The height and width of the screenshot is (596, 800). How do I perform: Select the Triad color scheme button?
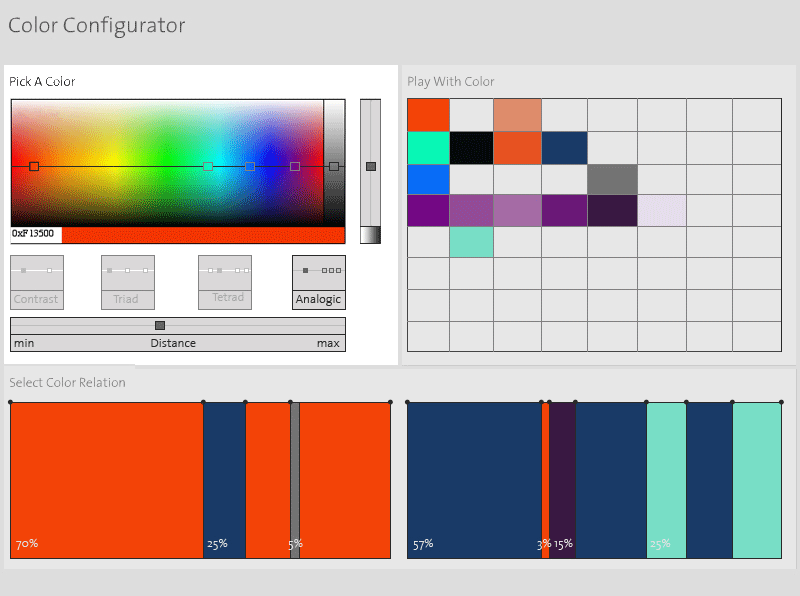click(x=128, y=282)
